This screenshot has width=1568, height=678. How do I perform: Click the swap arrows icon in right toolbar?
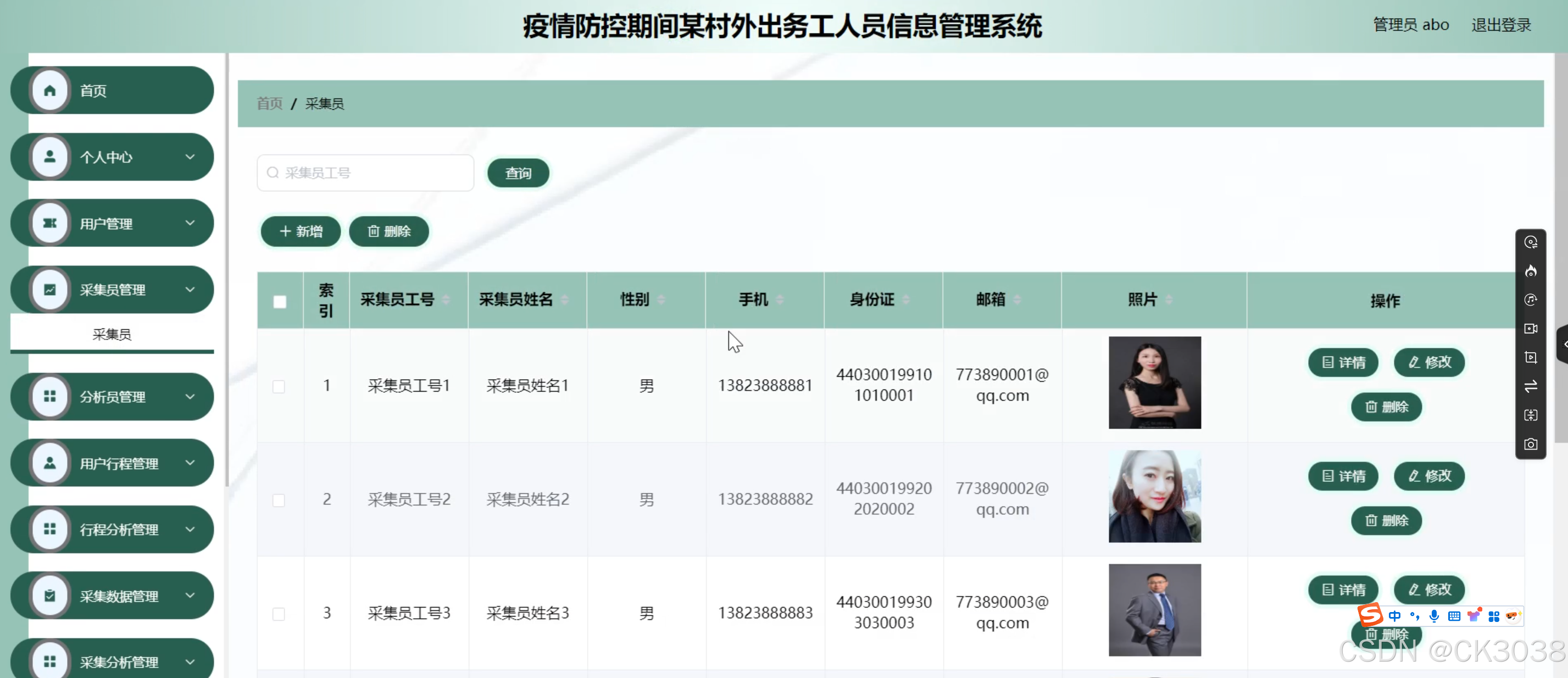(1530, 386)
